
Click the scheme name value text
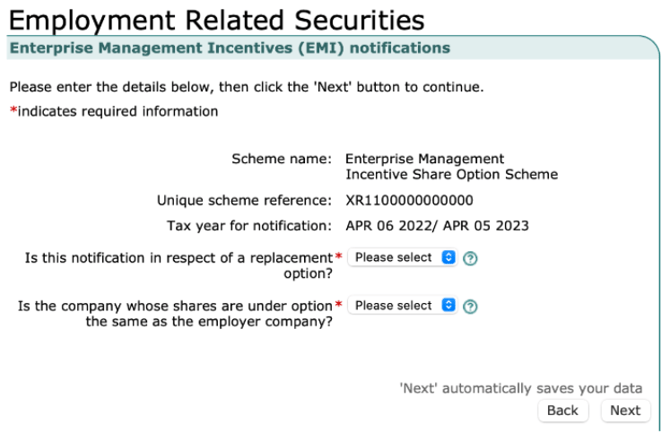click(x=451, y=167)
